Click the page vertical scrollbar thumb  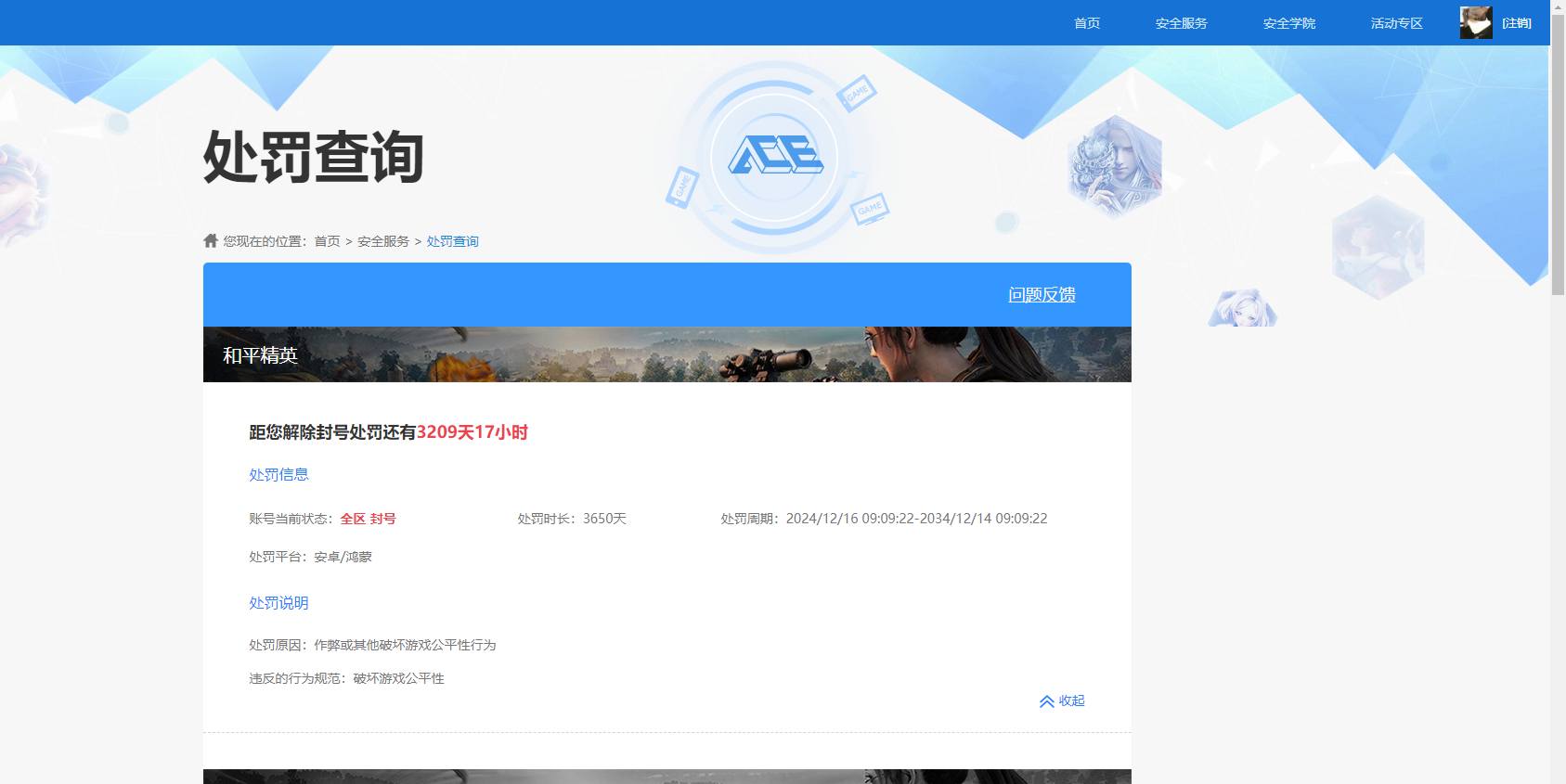click(1558, 153)
